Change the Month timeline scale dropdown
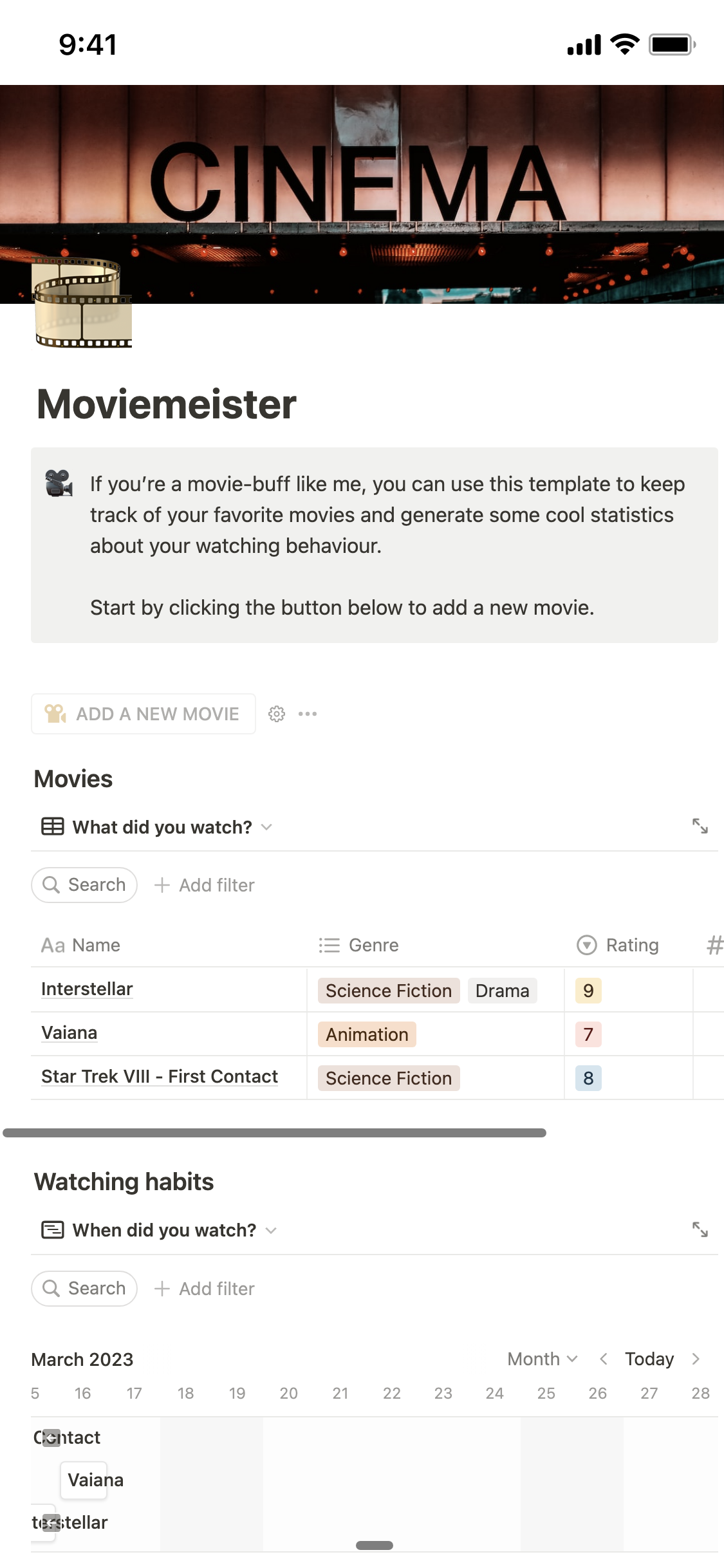 (x=542, y=1359)
